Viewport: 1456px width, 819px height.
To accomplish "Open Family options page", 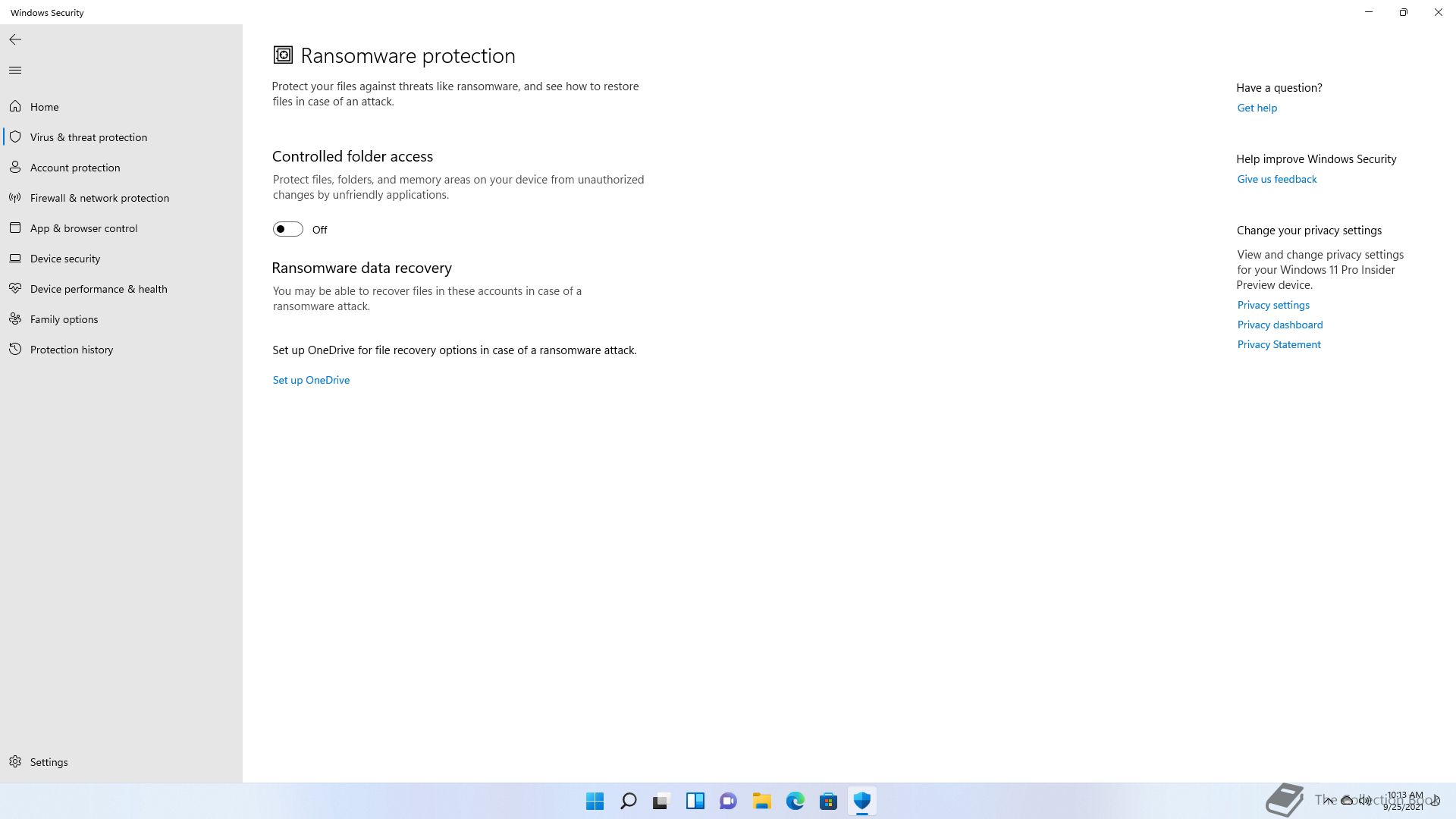I will pyautogui.click(x=121, y=319).
